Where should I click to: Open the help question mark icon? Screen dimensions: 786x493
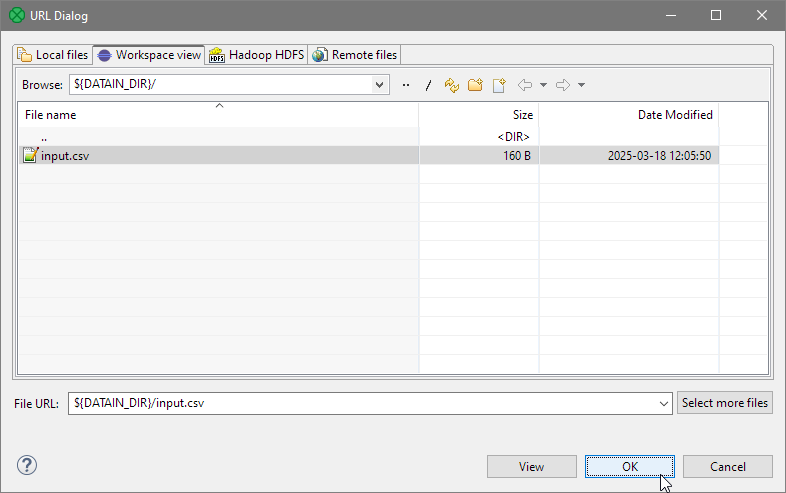pos(27,465)
